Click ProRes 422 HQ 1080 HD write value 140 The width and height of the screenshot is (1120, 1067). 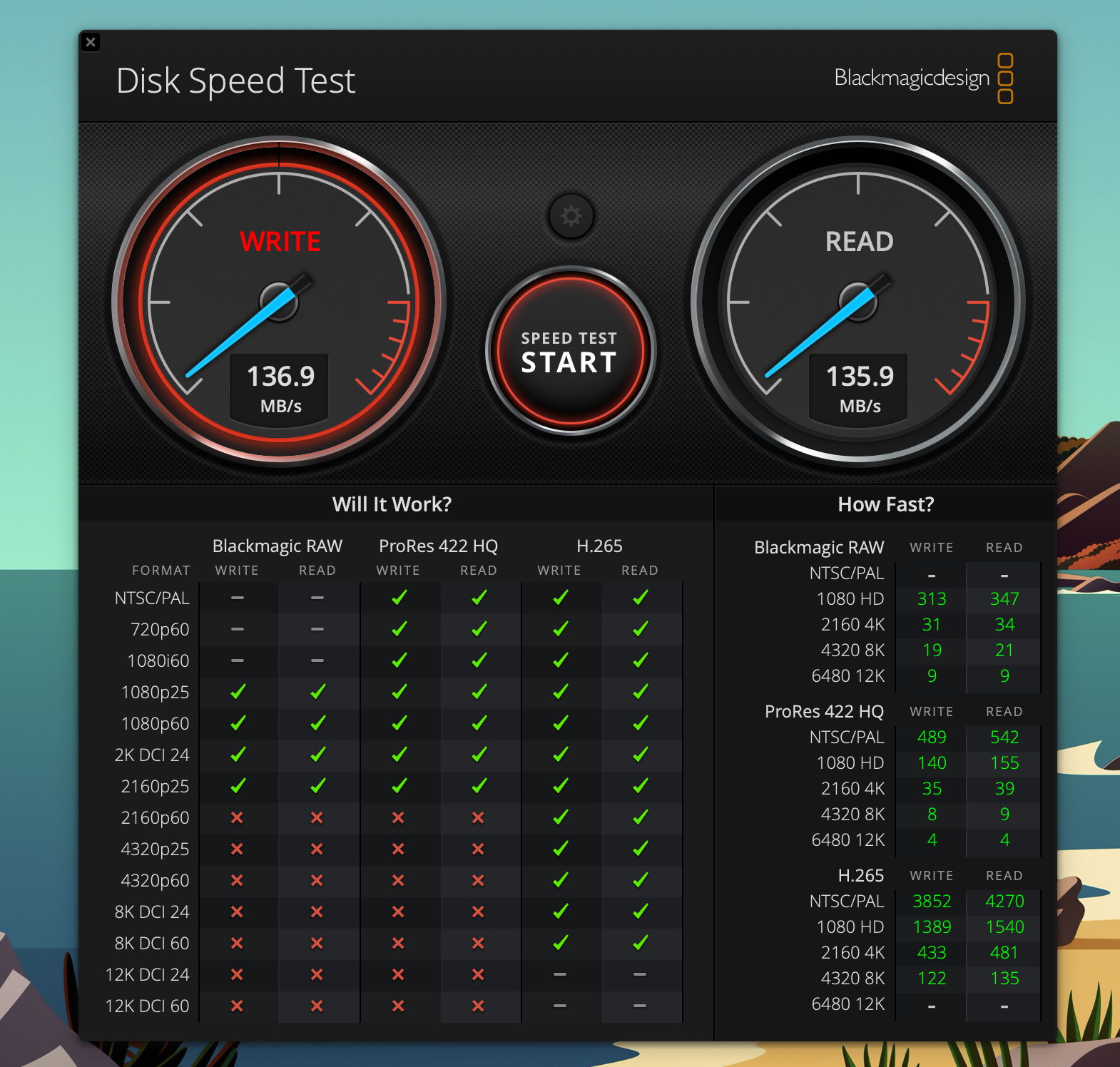click(932, 763)
